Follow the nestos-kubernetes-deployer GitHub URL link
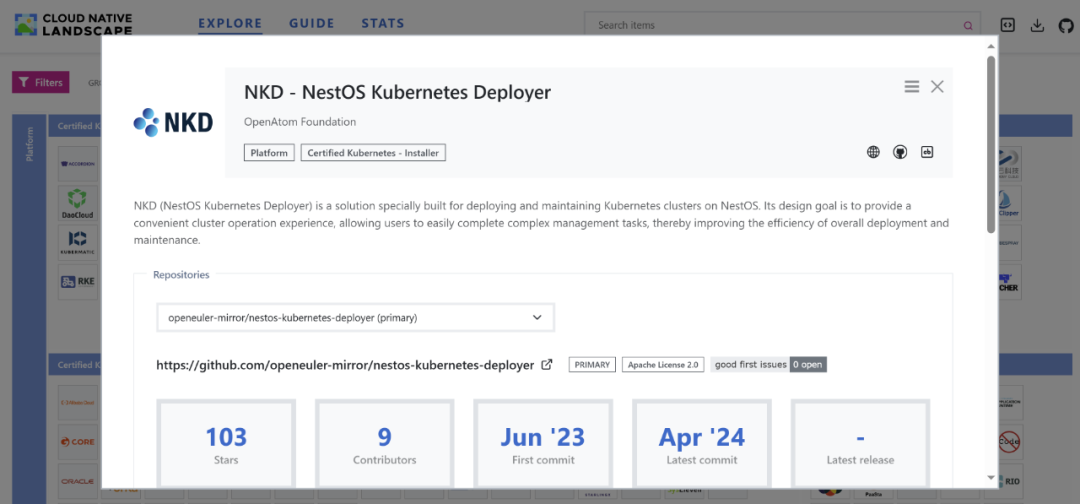Viewport: 1080px width, 504px height. (345, 365)
